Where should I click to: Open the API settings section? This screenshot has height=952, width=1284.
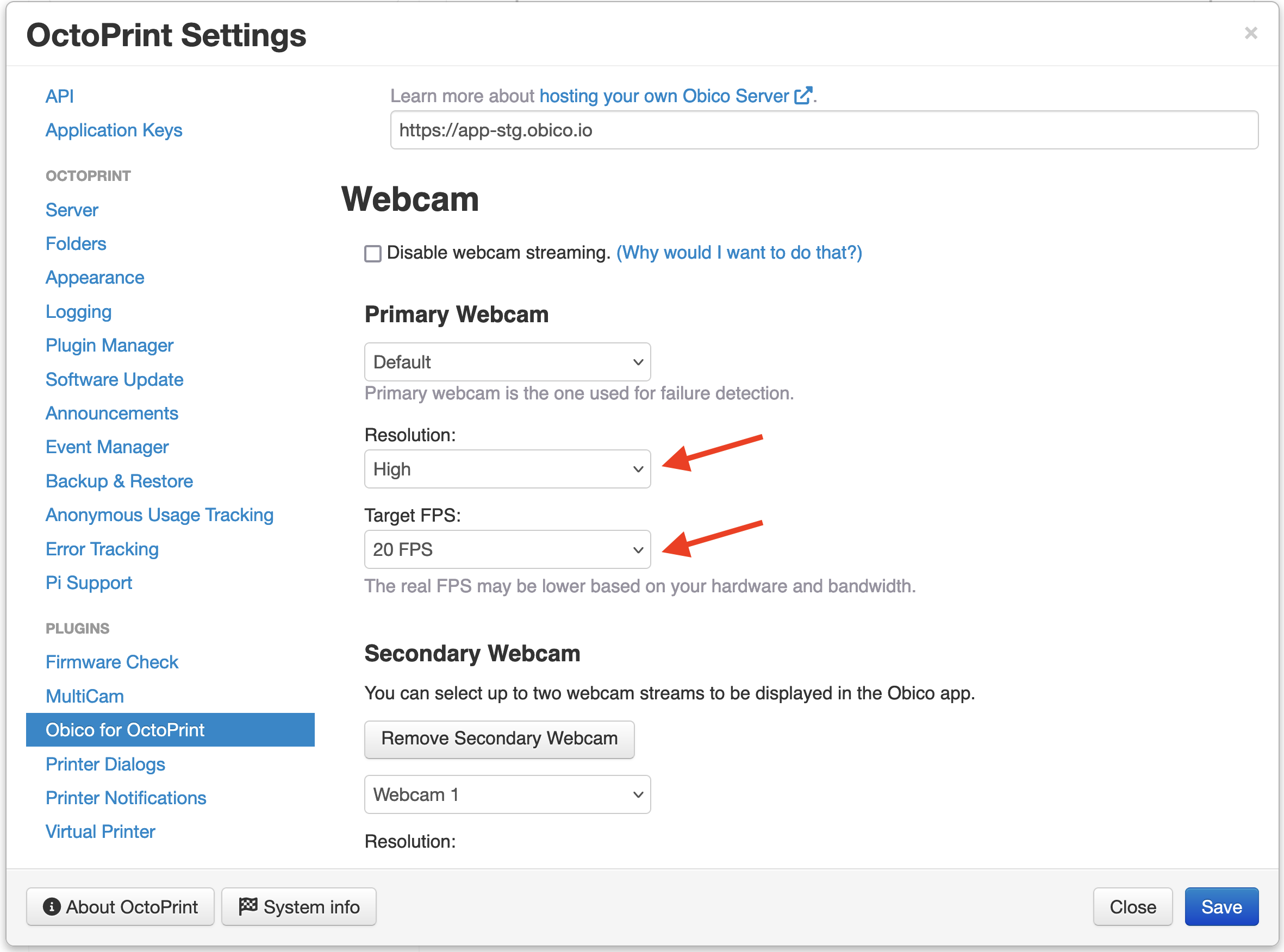(59, 96)
